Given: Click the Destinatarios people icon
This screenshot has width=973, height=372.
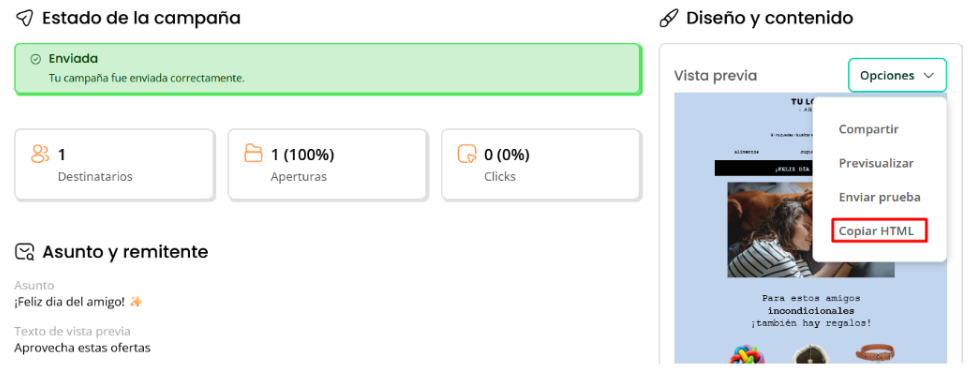Looking at the screenshot, I should (40, 153).
